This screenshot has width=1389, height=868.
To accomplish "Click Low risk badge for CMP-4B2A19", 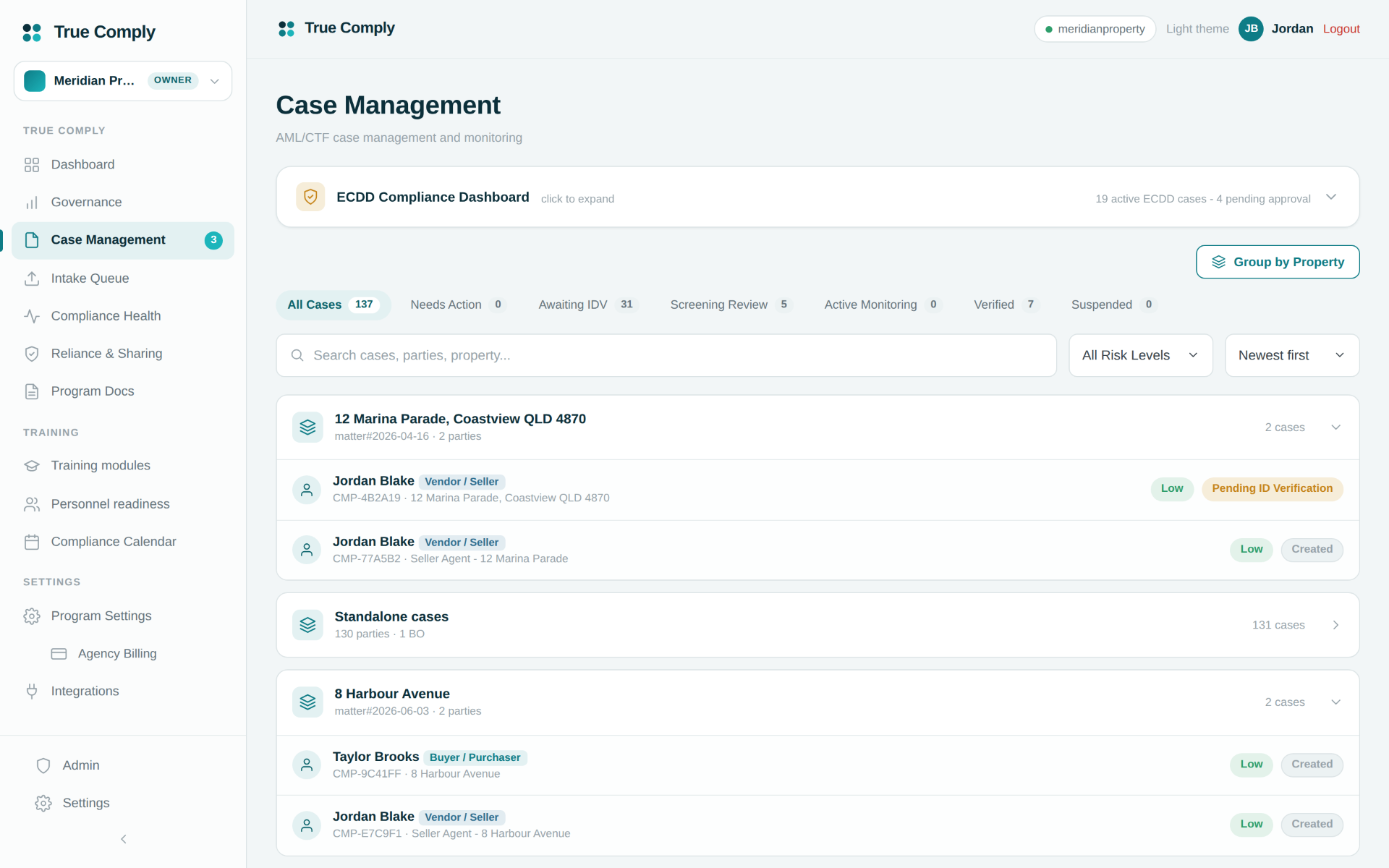I will click(x=1172, y=489).
